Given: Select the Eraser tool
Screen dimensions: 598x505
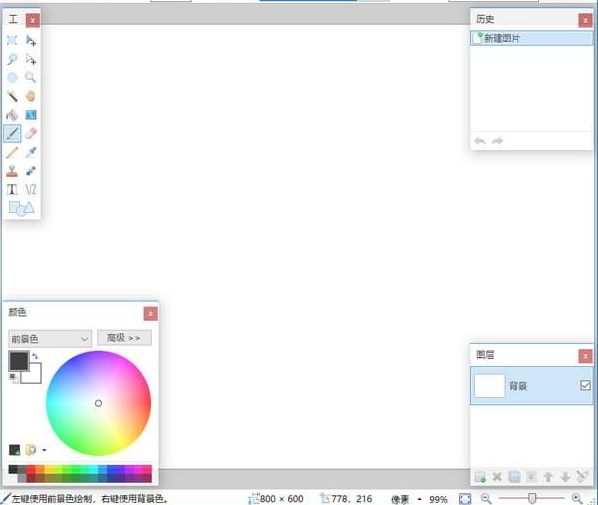Looking at the screenshot, I should click(31, 133).
